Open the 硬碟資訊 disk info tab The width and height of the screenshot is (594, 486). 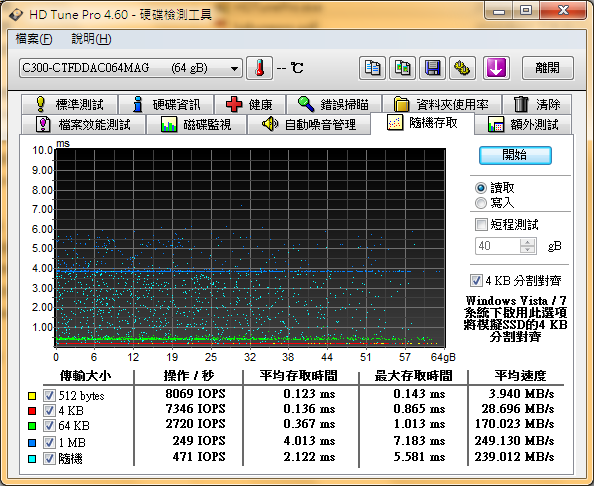tap(166, 104)
